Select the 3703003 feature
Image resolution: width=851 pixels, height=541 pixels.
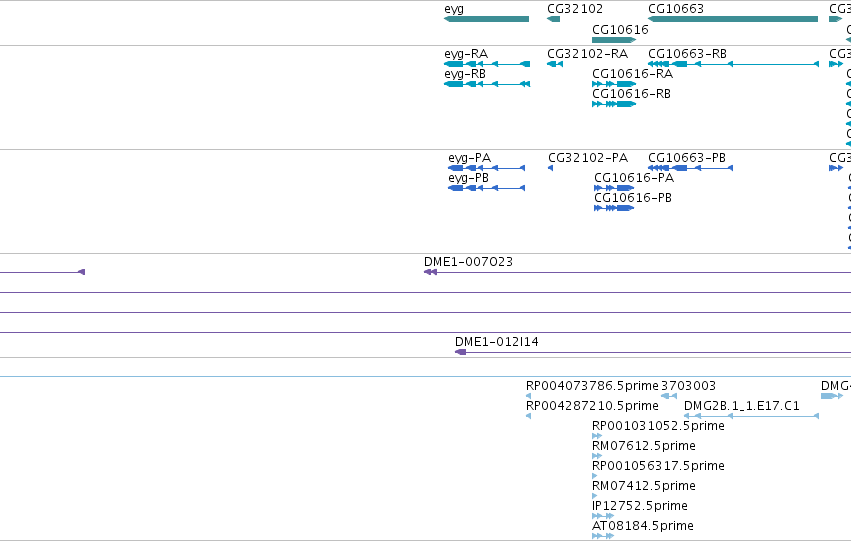(x=669, y=396)
